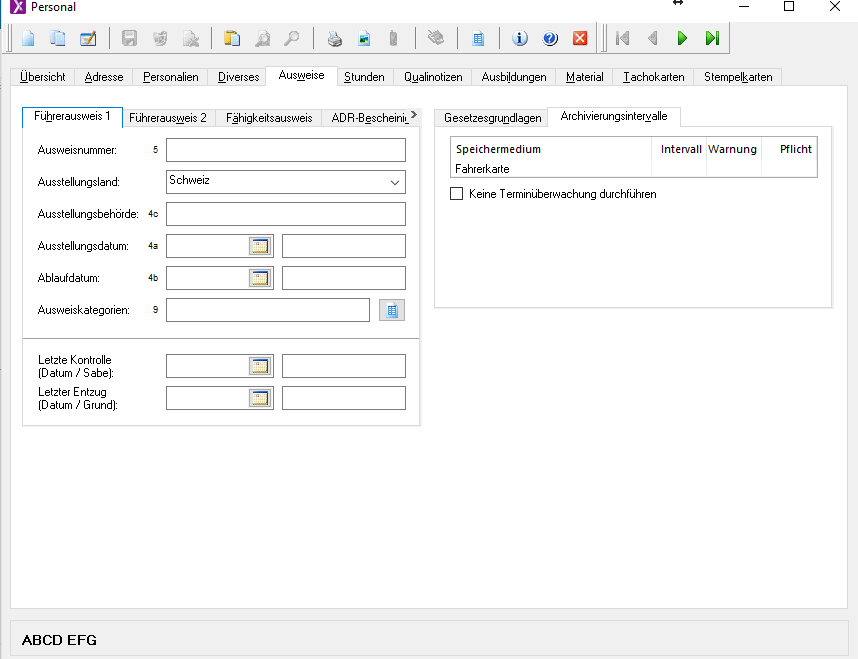Jump to last record with green arrow
This screenshot has height=659, width=858.
tap(712, 39)
